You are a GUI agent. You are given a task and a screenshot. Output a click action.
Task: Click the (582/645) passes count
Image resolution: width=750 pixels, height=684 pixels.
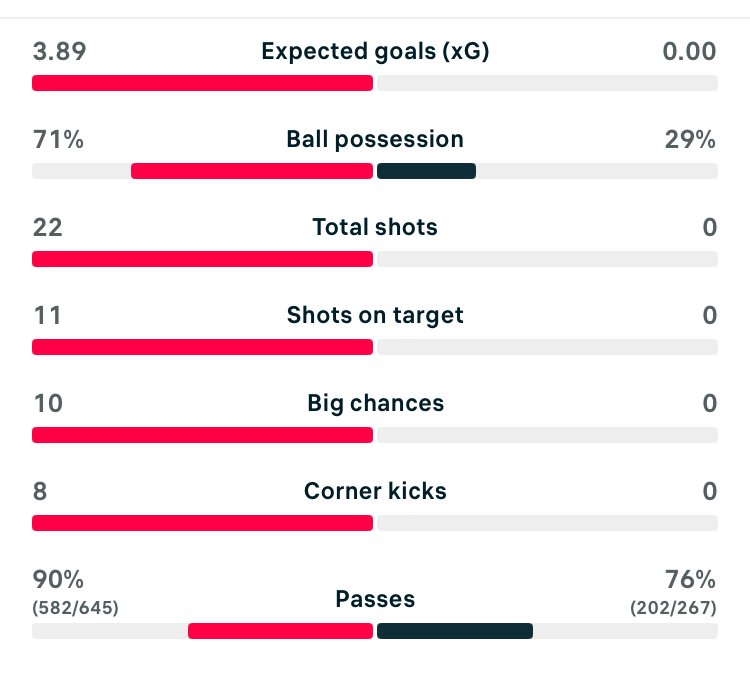coord(75,607)
